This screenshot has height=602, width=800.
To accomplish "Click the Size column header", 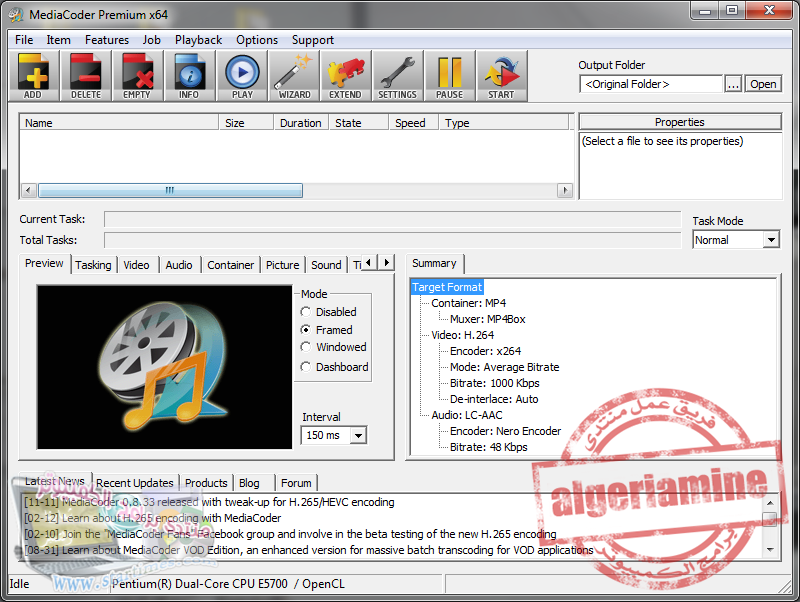I will click(x=246, y=123).
